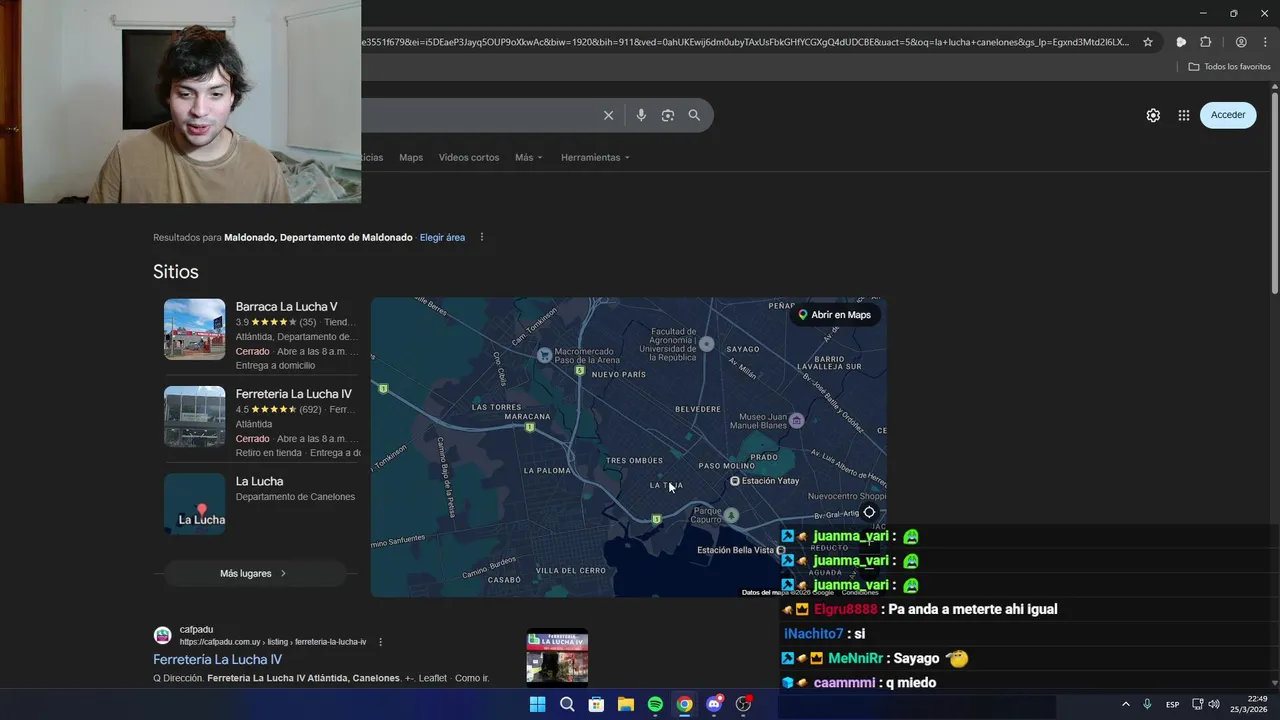Click the Museo Juan Manuel Blanes map marker
1280x720 pixels.
click(x=796, y=421)
